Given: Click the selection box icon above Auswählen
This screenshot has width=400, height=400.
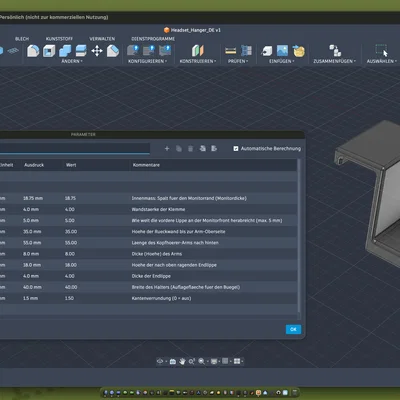Looking at the screenshot, I should pos(381,51).
